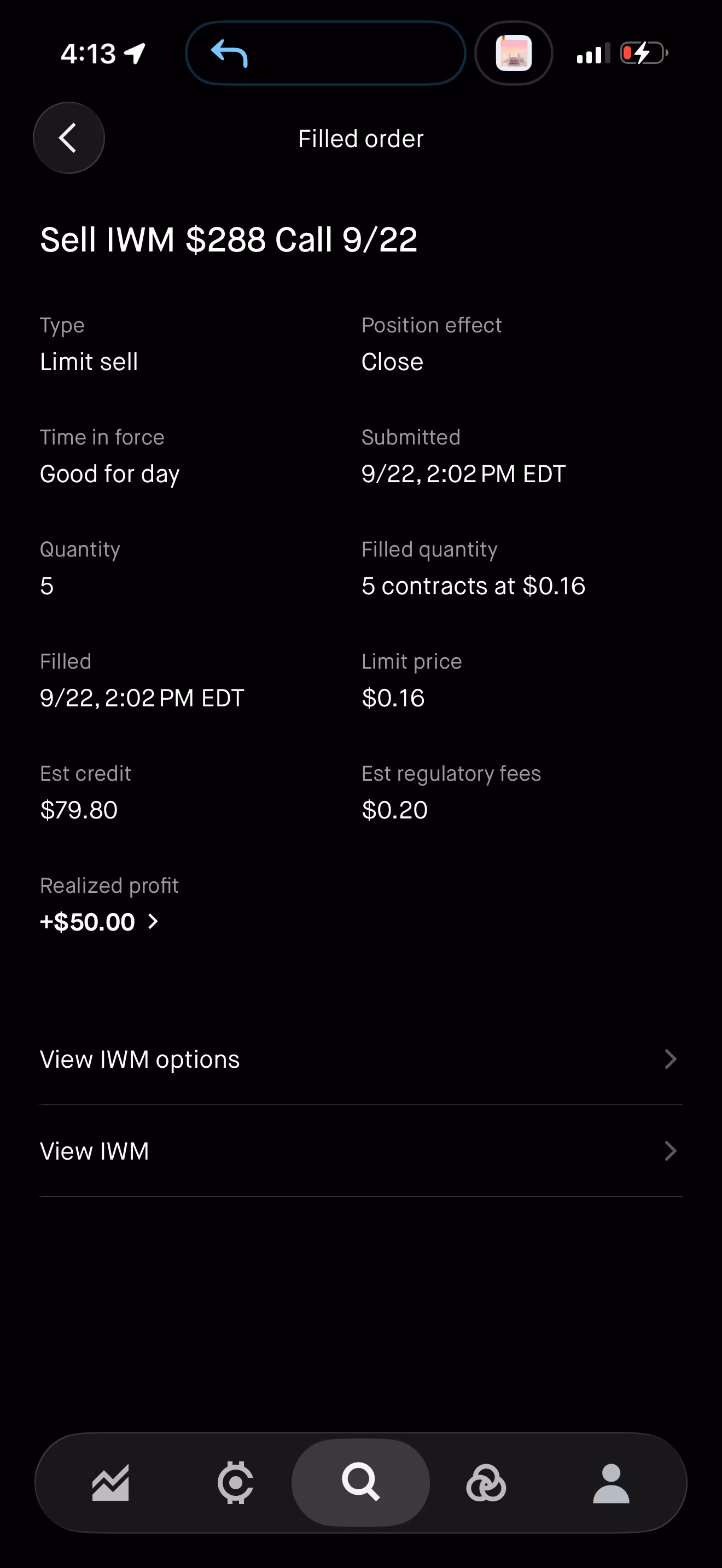Open the crypto tab icon
The width and height of the screenshot is (722, 1568).
point(235,1482)
